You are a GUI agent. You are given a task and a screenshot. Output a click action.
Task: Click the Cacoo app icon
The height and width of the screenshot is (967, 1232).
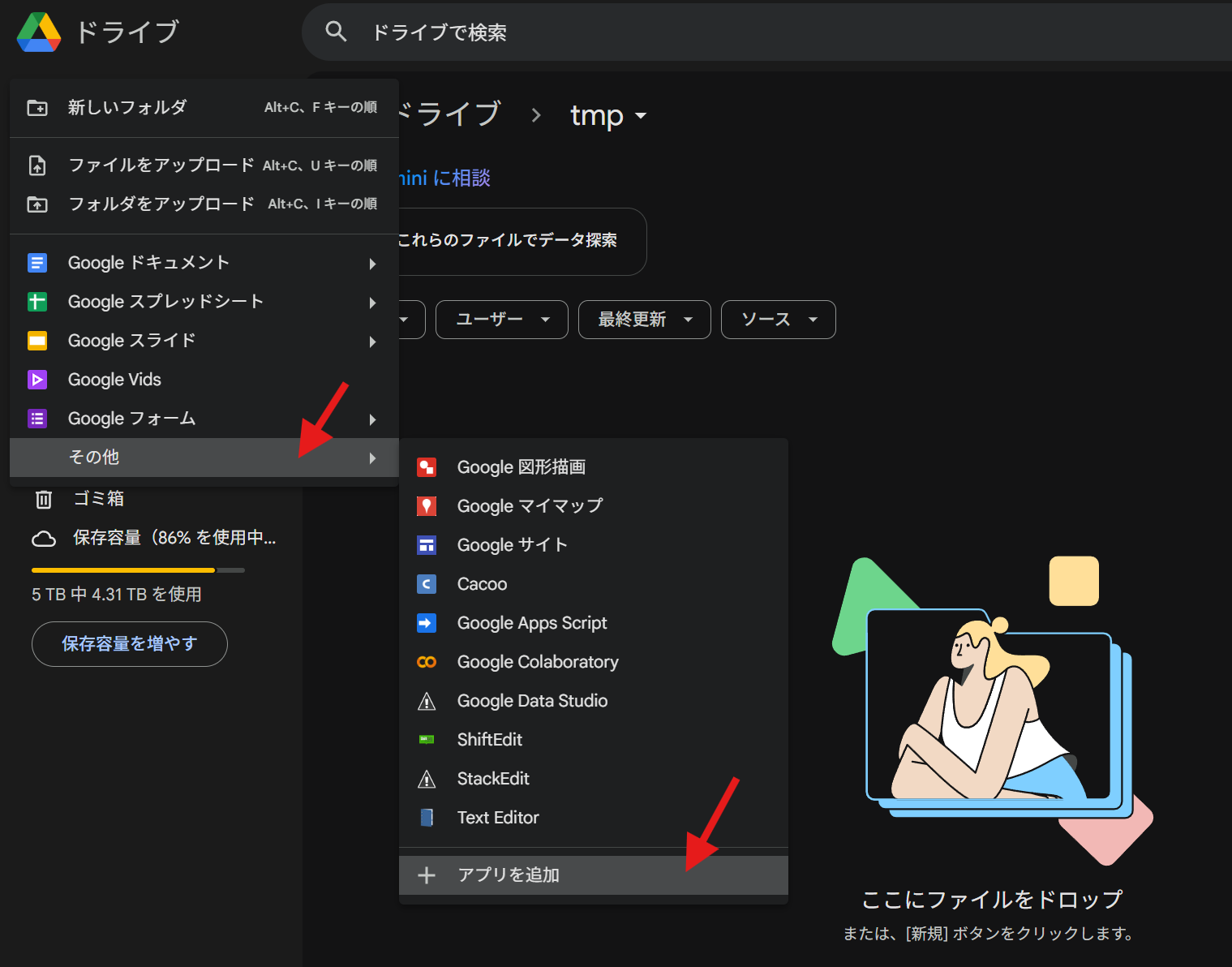427,584
